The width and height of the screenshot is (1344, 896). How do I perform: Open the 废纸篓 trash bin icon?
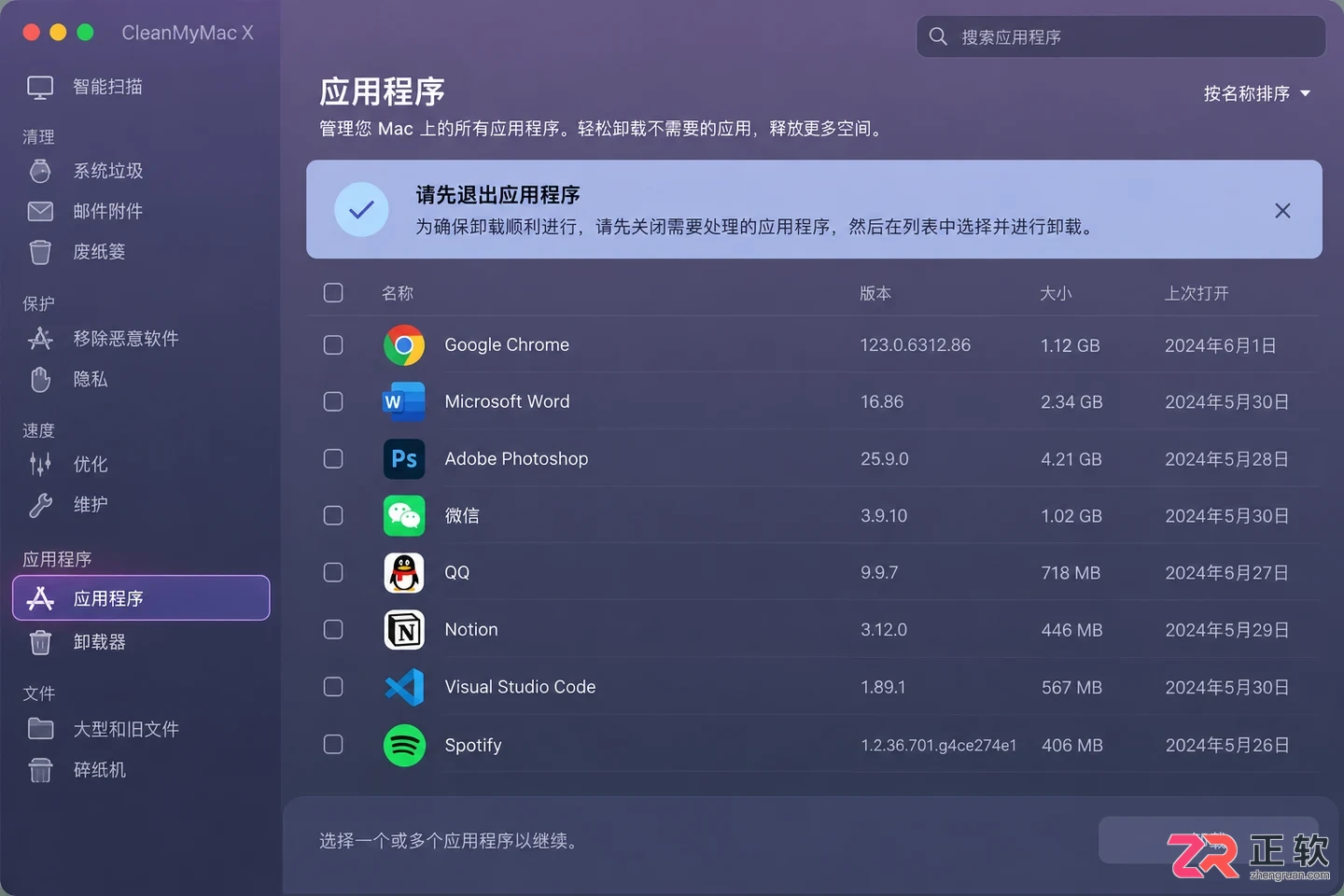click(x=40, y=252)
